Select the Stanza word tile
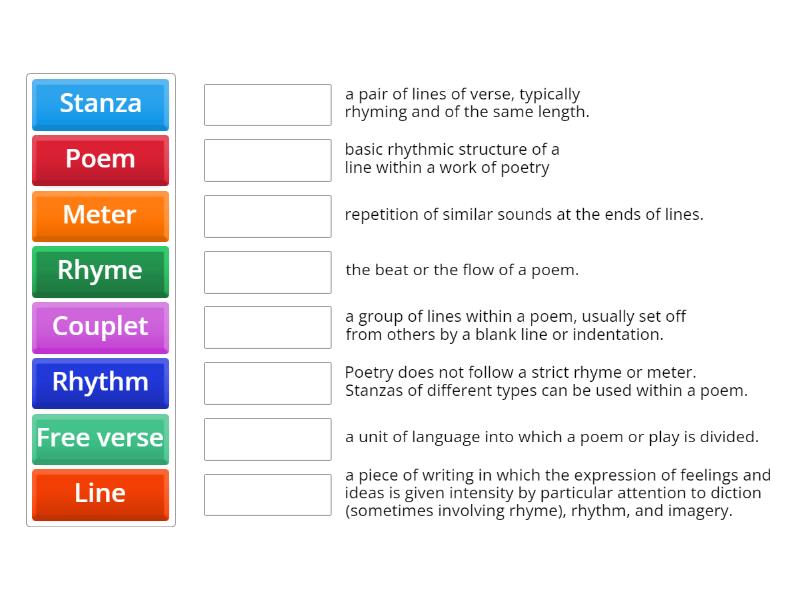Screen dimensions: 800x600 point(100,104)
